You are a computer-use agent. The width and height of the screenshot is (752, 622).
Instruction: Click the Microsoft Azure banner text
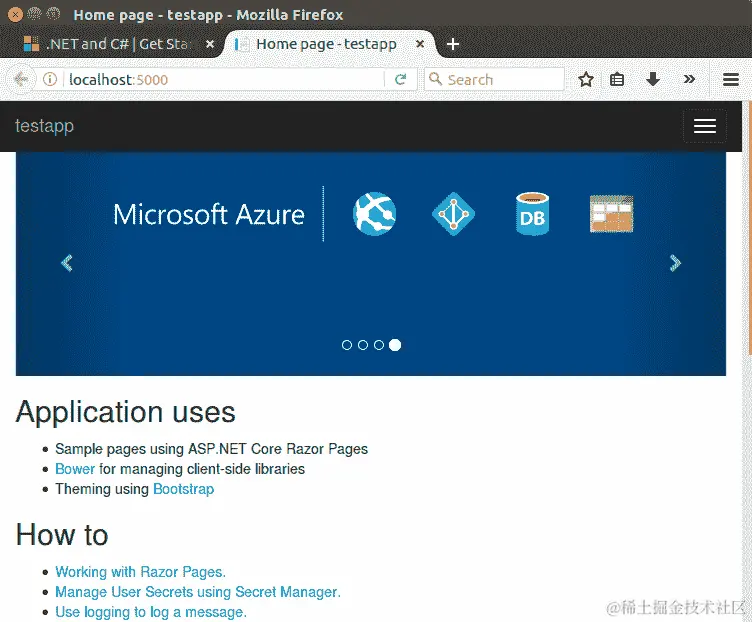(x=209, y=214)
